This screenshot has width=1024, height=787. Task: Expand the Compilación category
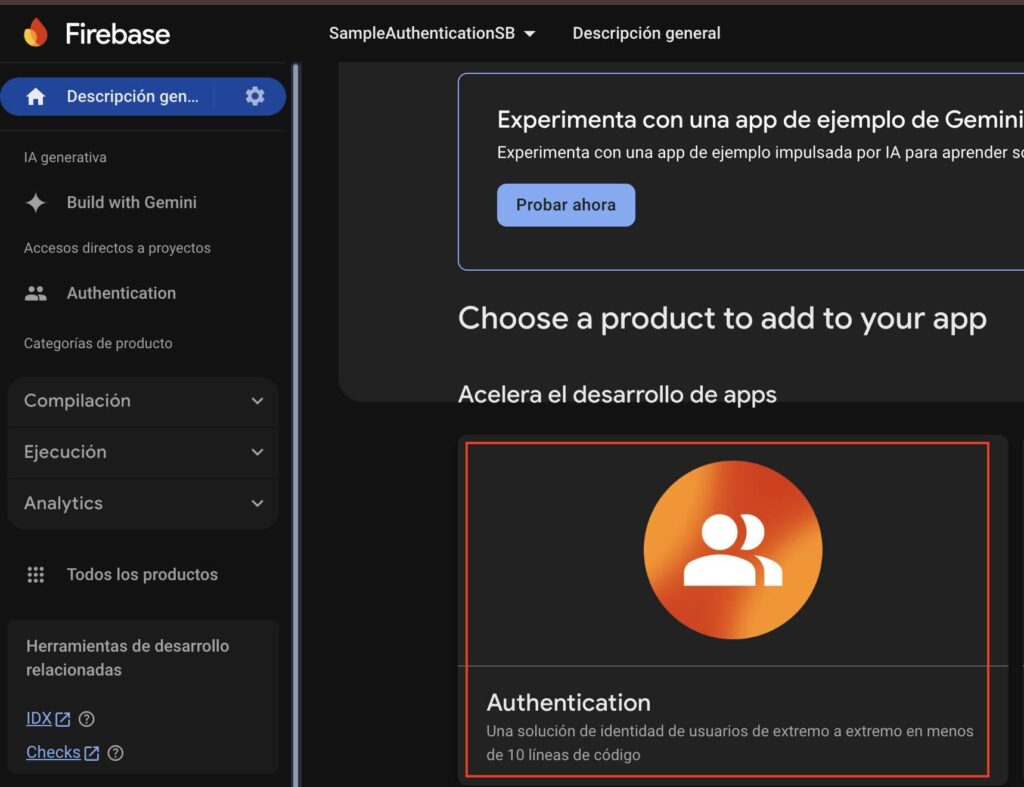pyautogui.click(x=143, y=401)
